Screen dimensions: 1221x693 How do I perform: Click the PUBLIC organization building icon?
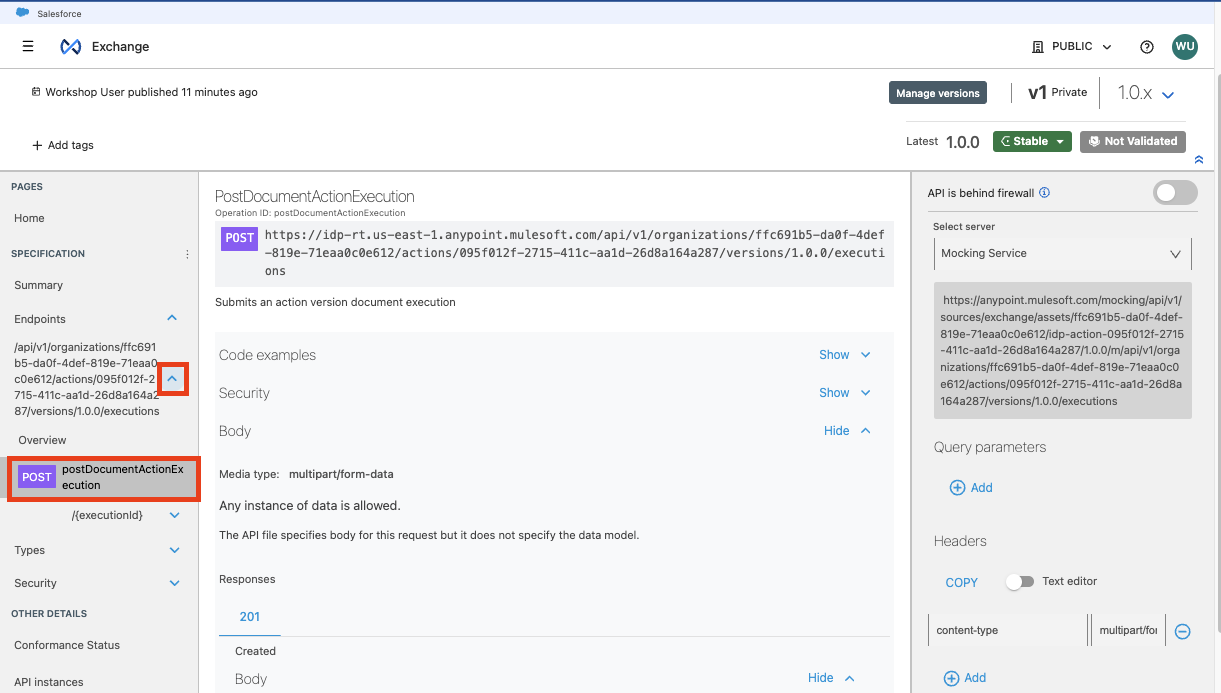pos(1038,47)
